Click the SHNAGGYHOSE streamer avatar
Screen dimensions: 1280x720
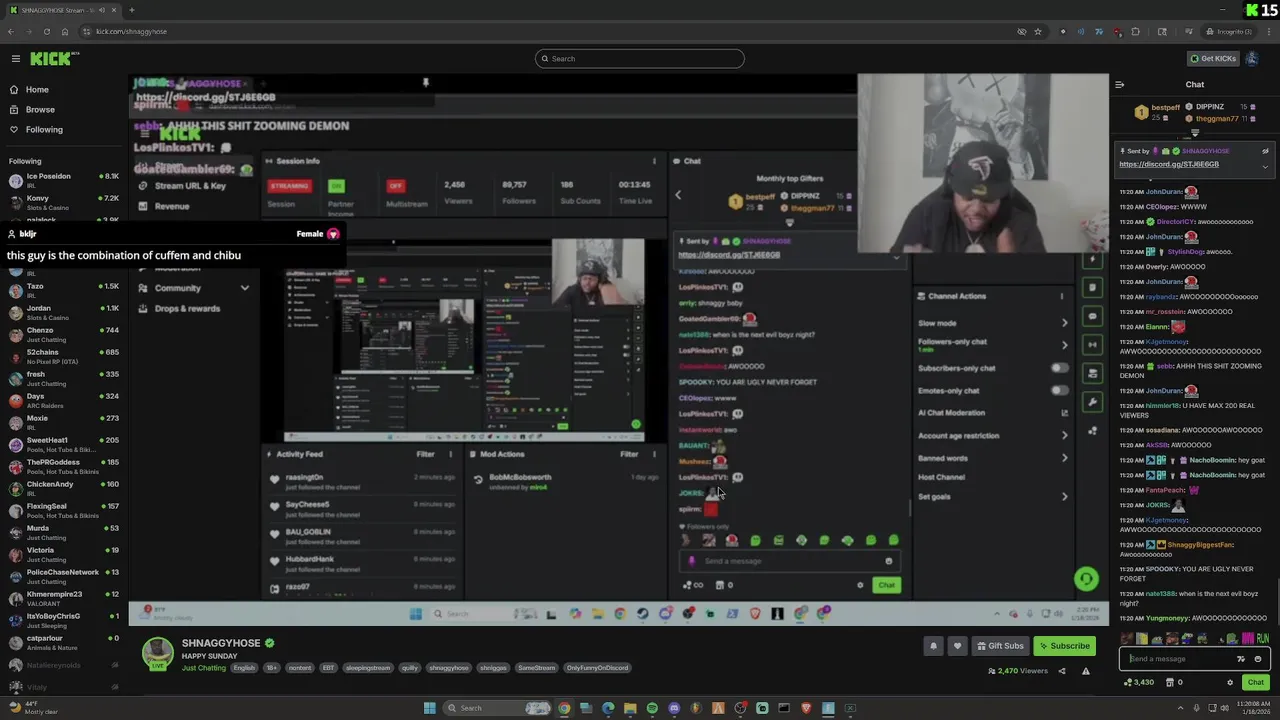(157, 653)
